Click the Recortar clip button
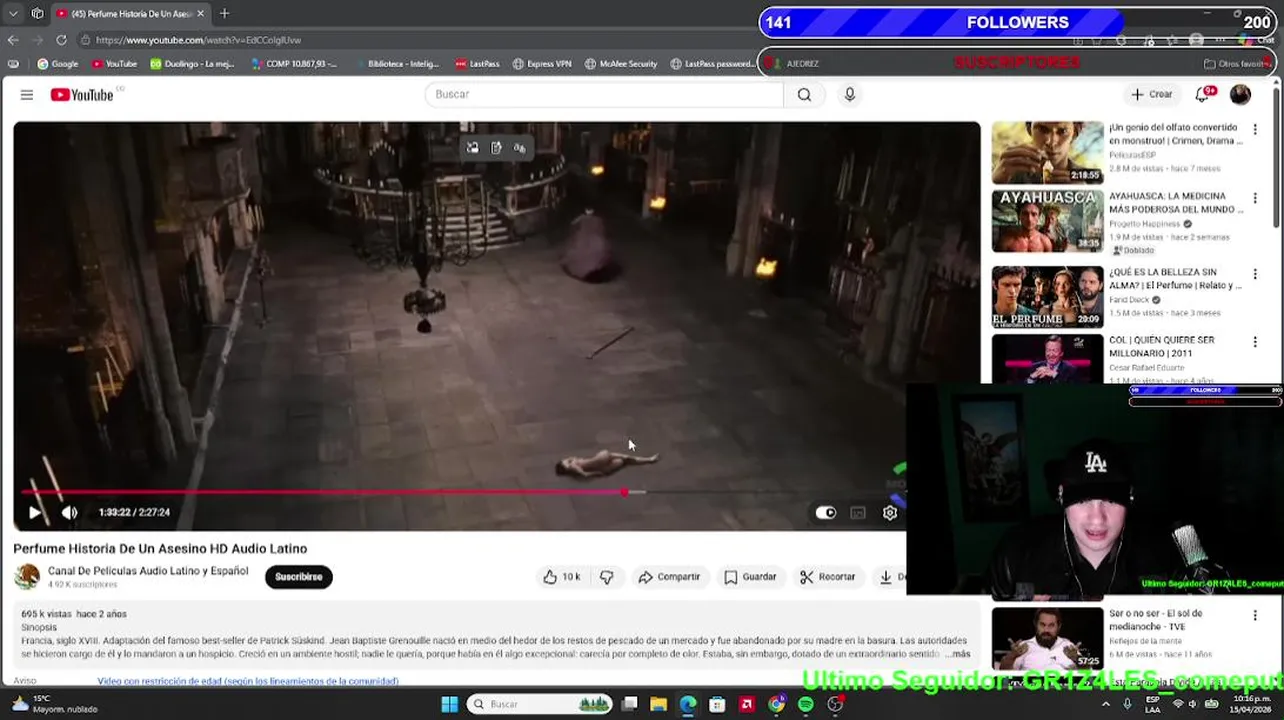The height and width of the screenshot is (720, 1284). [828, 577]
